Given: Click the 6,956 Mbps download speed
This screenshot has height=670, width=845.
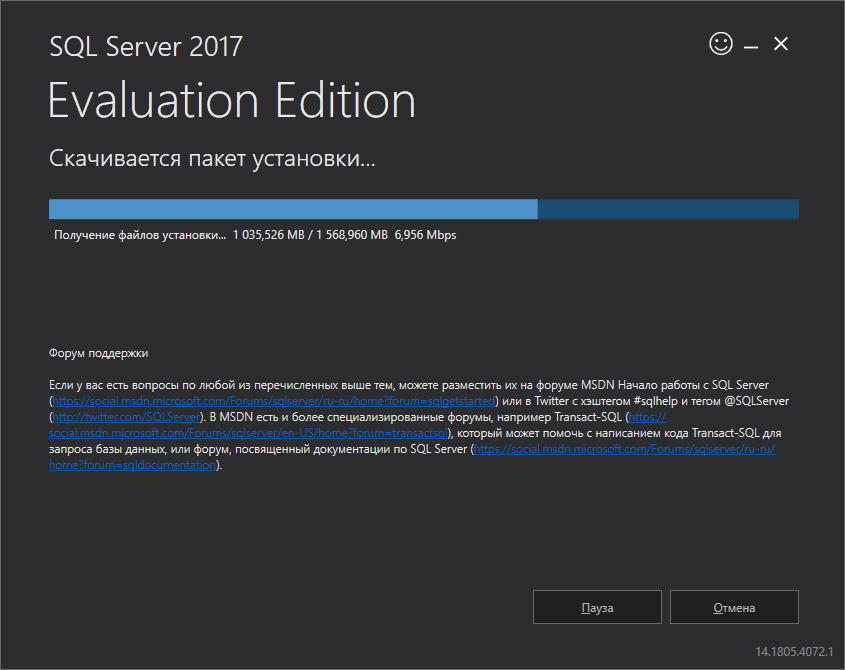Looking at the screenshot, I should (425, 236).
